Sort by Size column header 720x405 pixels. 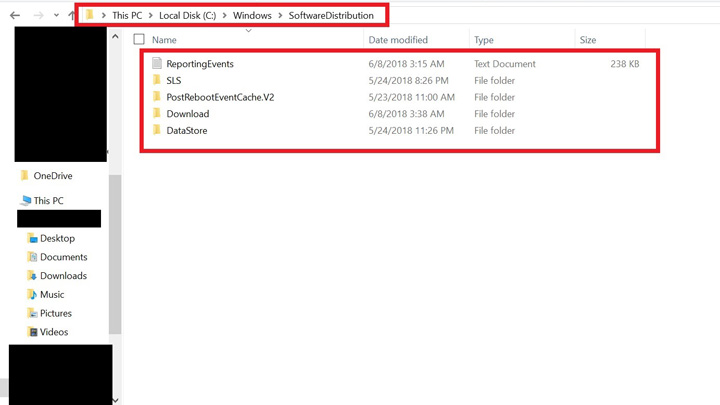588,40
